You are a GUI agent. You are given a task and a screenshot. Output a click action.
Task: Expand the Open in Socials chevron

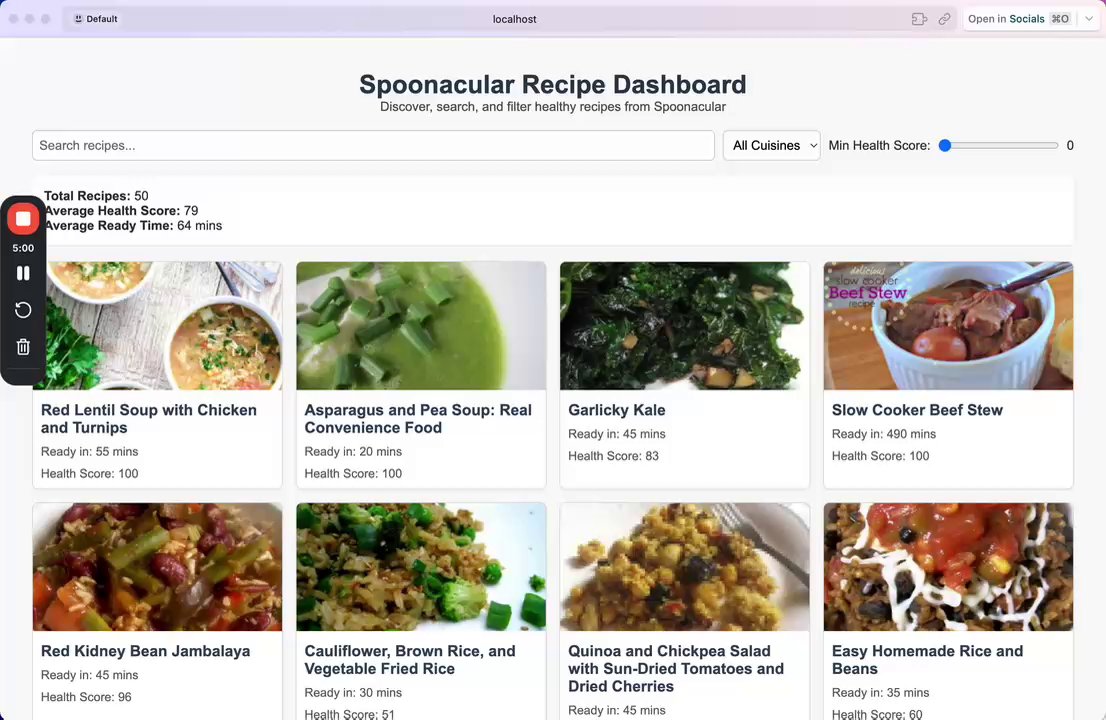tap(1089, 19)
